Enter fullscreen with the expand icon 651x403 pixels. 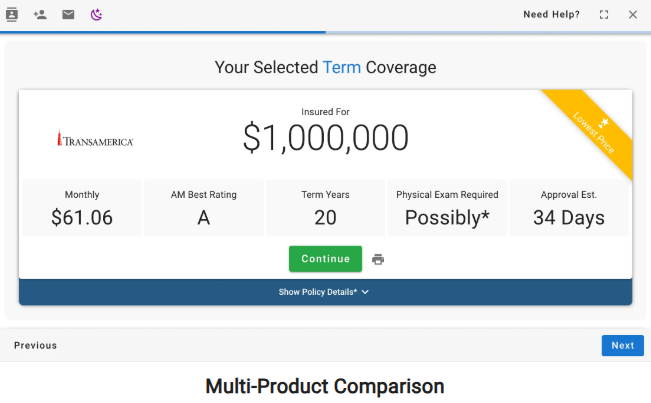pyautogui.click(x=604, y=15)
